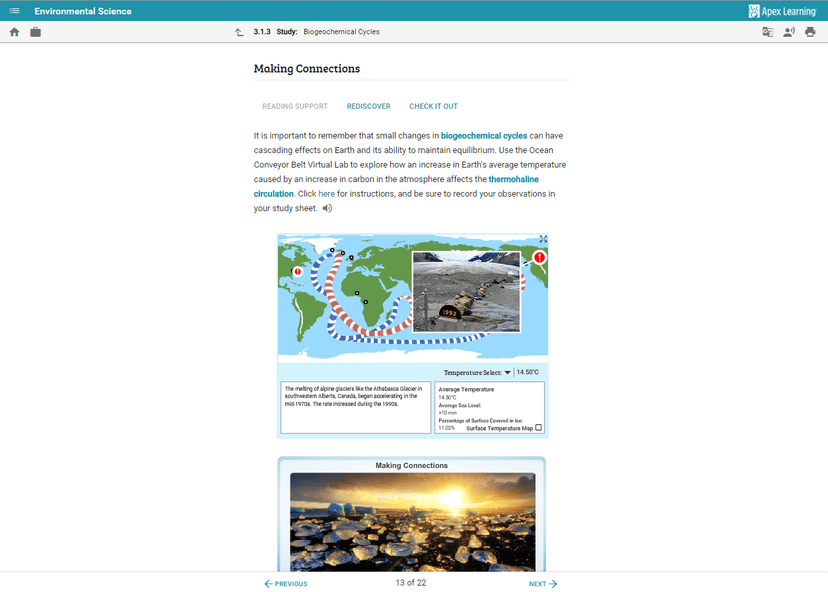The image size is (828, 592).
Task: Switch to the REDISCOVER tab
Action: [x=369, y=106]
